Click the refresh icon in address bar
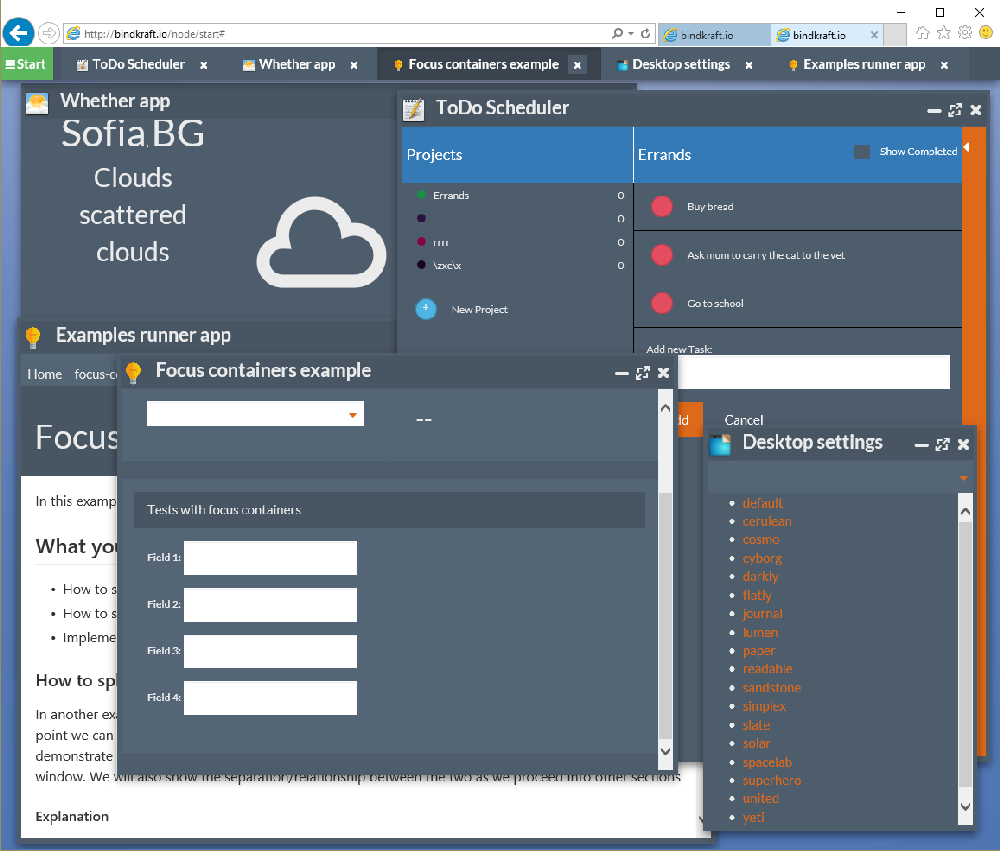Viewport: 1000px width, 851px height. [645, 33]
